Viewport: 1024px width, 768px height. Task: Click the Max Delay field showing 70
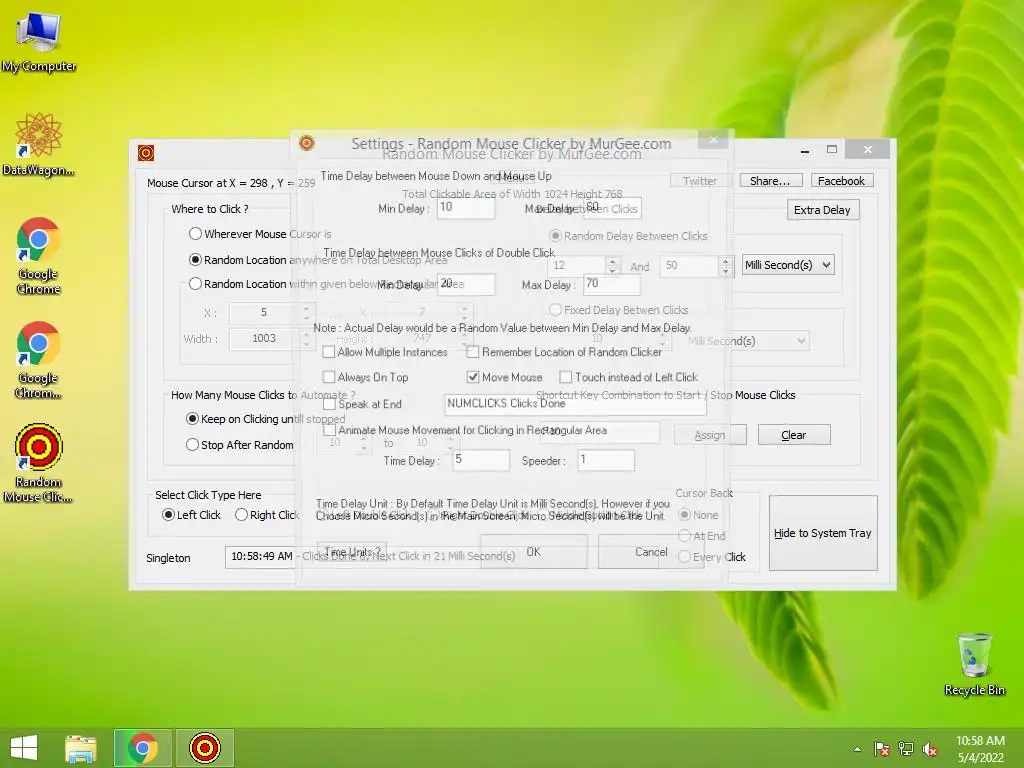pos(611,283)
